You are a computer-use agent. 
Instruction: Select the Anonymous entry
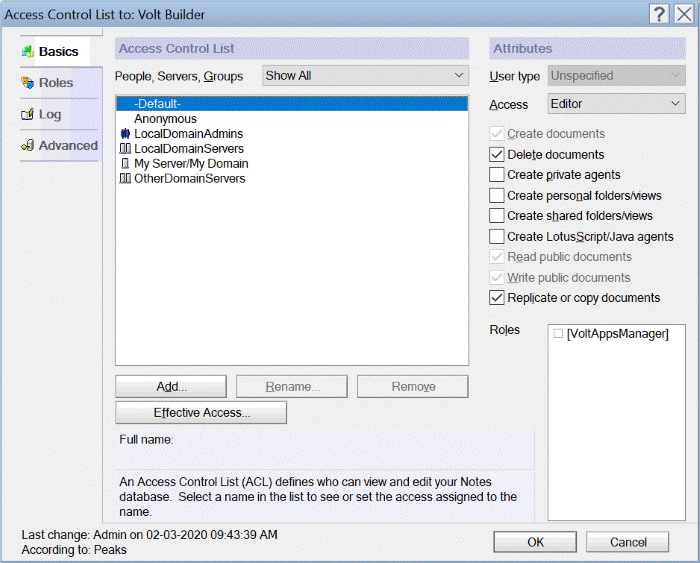point(292,119)
